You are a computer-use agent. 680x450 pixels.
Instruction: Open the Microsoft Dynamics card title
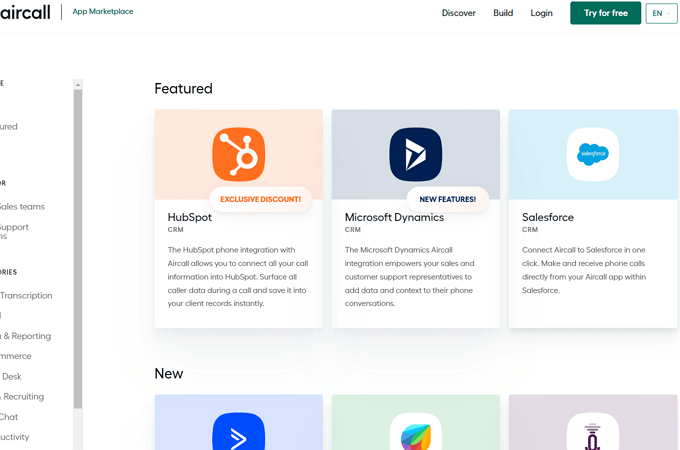(394, 217)
